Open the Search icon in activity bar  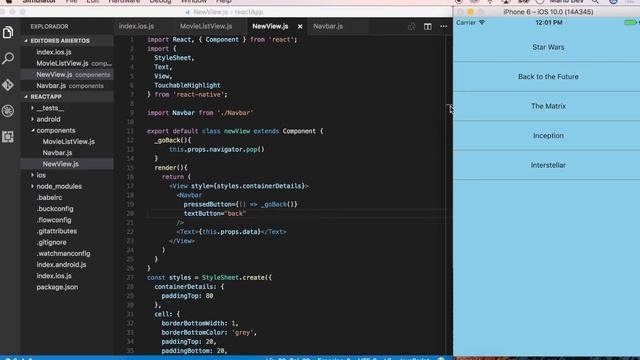click(x=8, y=58)
